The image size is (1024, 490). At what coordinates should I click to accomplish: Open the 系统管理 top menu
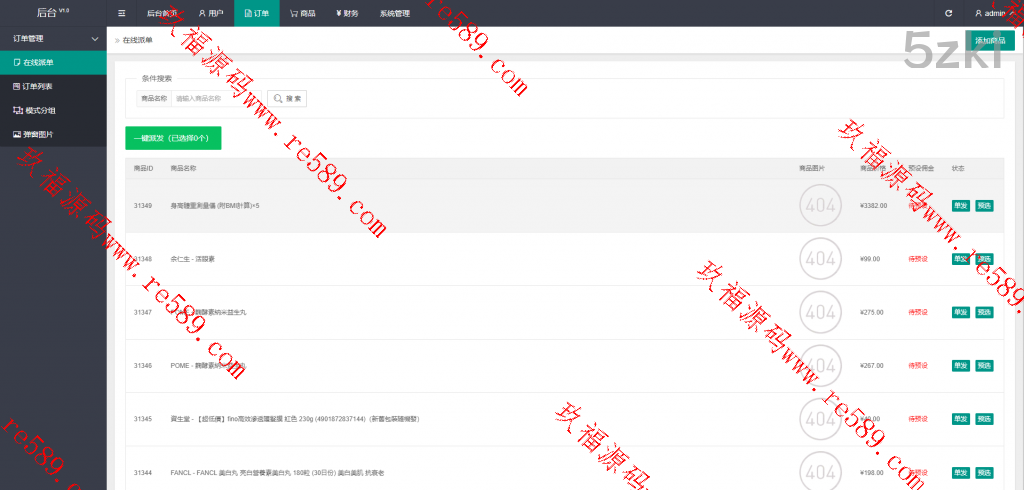[x=394, y=13]
